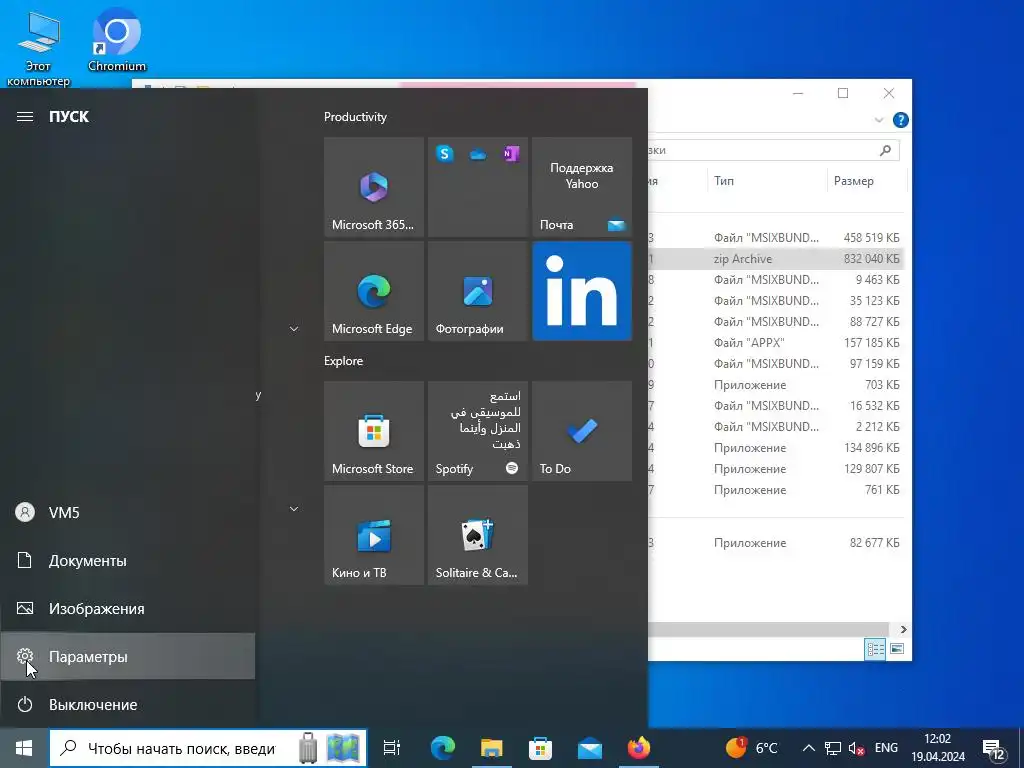Open File Explorer from taskbar
1024x768 pixels.
coord(491,748)
